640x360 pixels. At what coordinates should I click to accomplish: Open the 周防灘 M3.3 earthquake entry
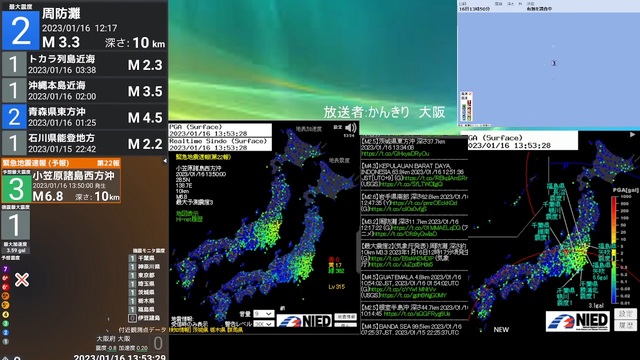tap(84, 25)
